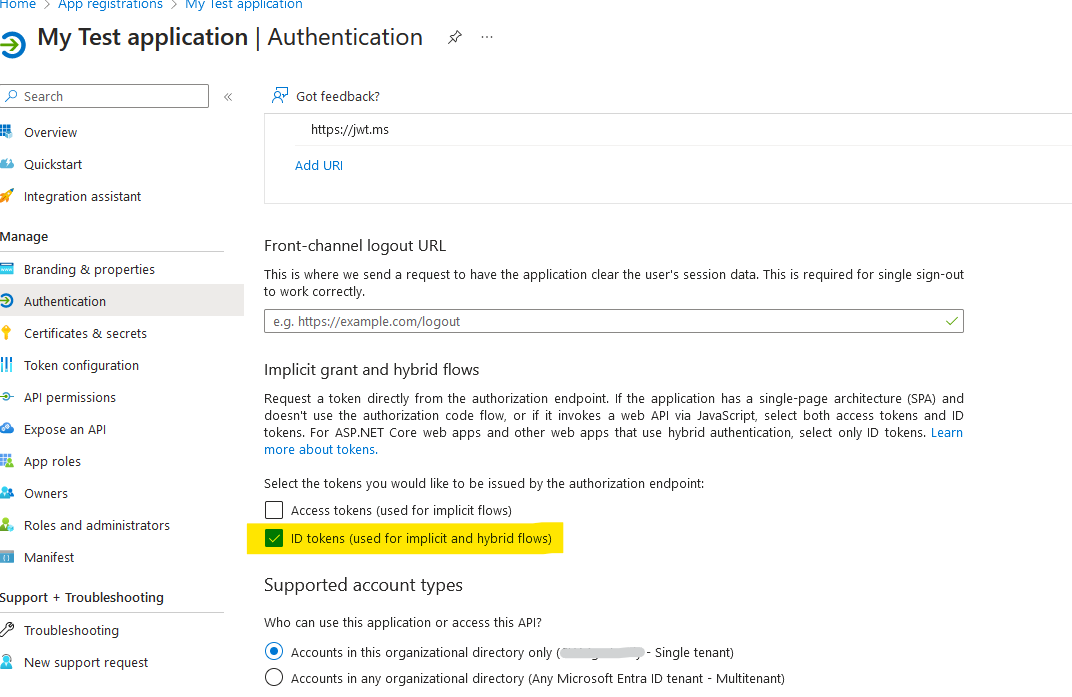Viewport: 1072px width, 697px height.
Task: Click the Owners people icon
Action: coord(6,492)
